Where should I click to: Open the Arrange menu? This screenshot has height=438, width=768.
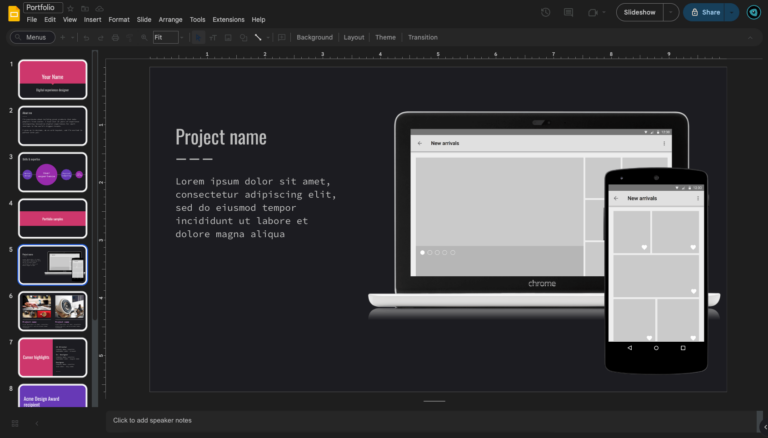170,19
